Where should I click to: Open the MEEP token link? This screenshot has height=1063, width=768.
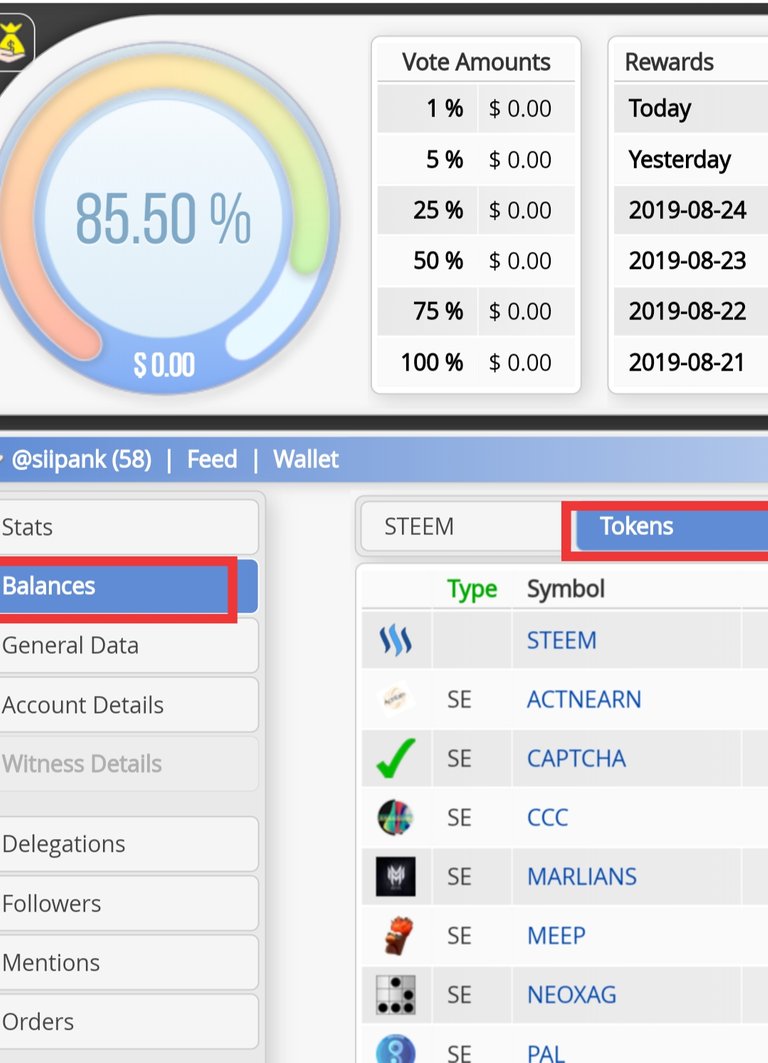556,936
